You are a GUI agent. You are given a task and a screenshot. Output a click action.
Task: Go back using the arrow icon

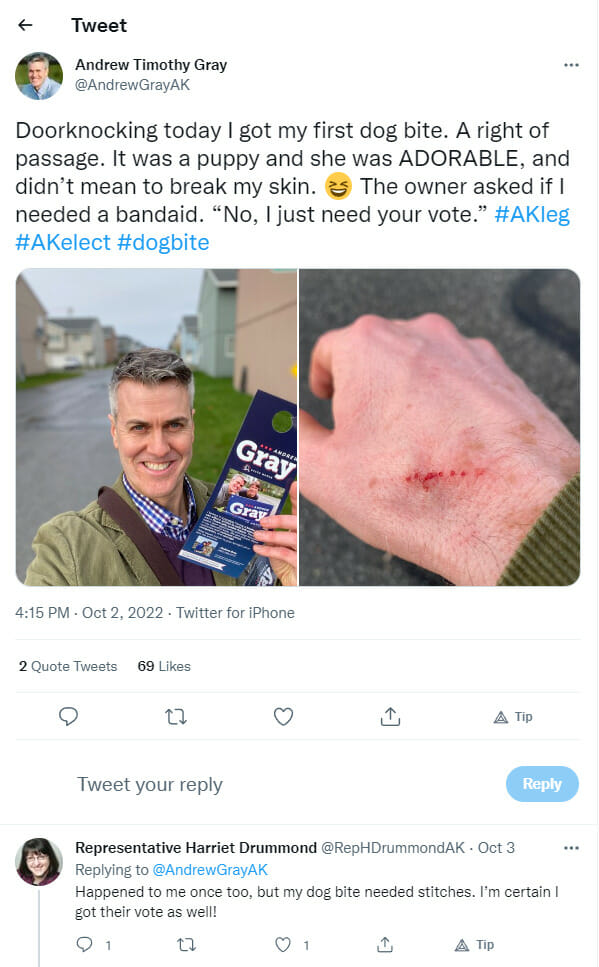pos(25,25)
